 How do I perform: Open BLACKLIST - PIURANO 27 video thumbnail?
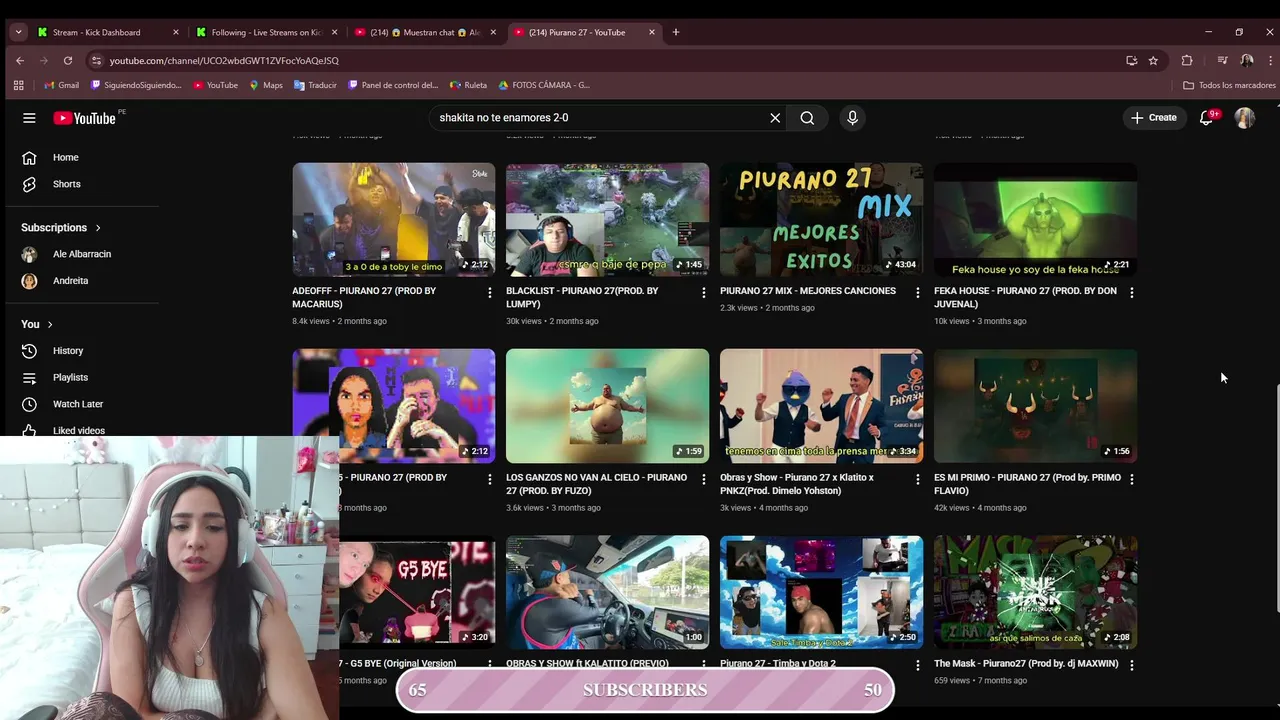[x=607, y=220]
